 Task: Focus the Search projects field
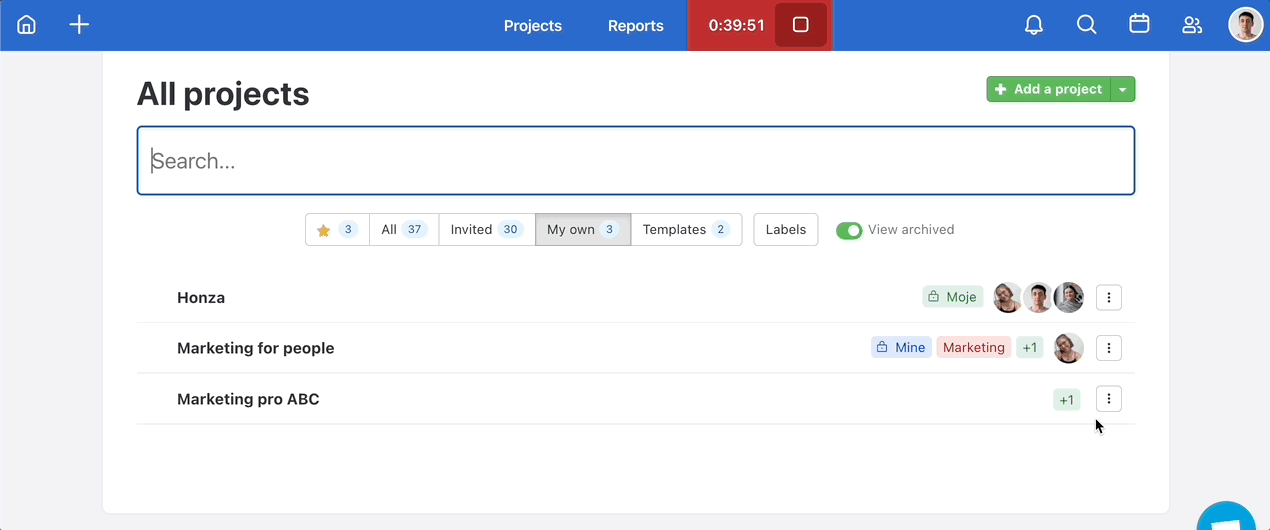636,160
